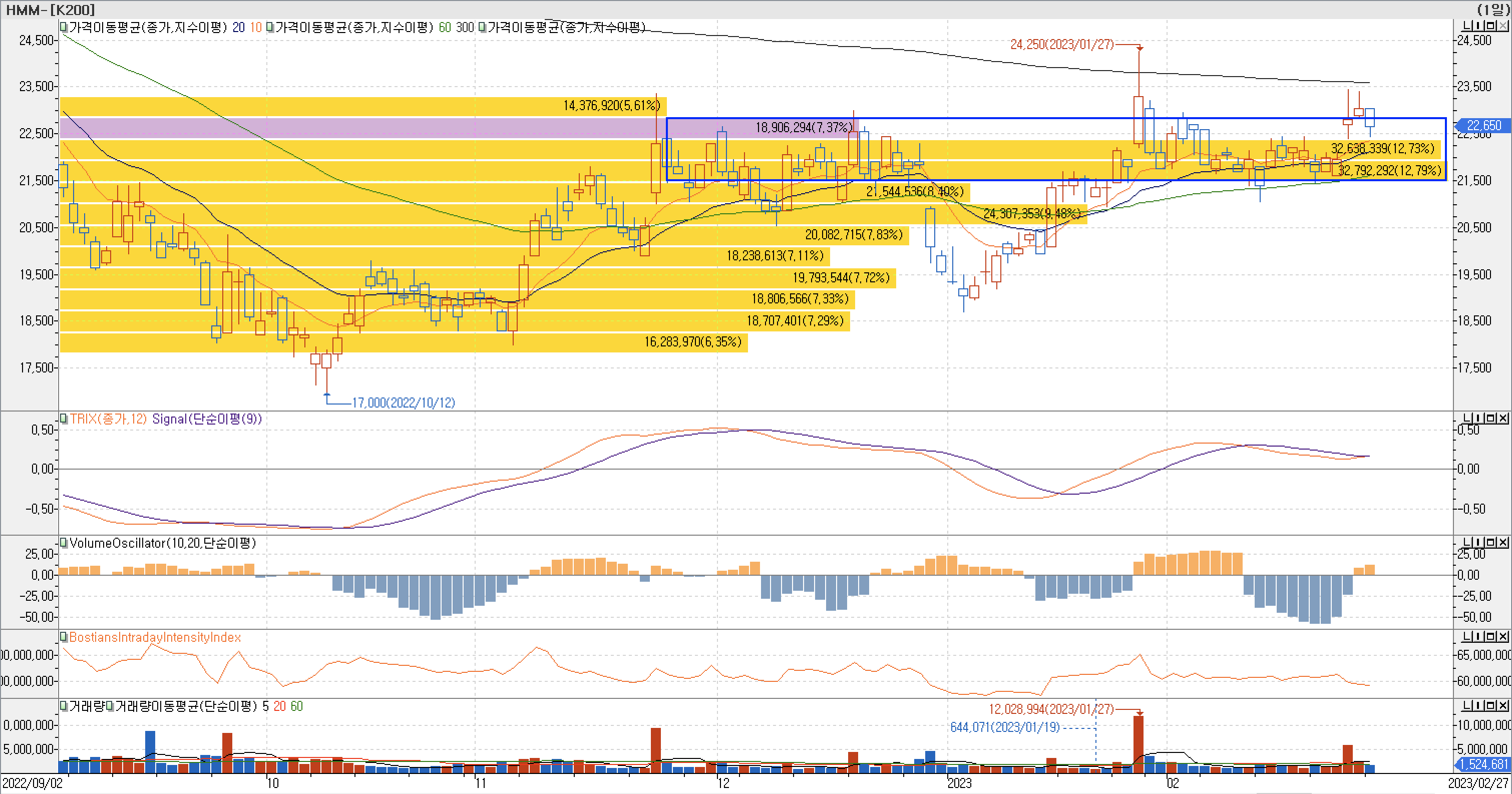Click the Signal(단순이평(9)) legend label
Viewport: 1512px width, 794px height.
(x=207, y=419)
